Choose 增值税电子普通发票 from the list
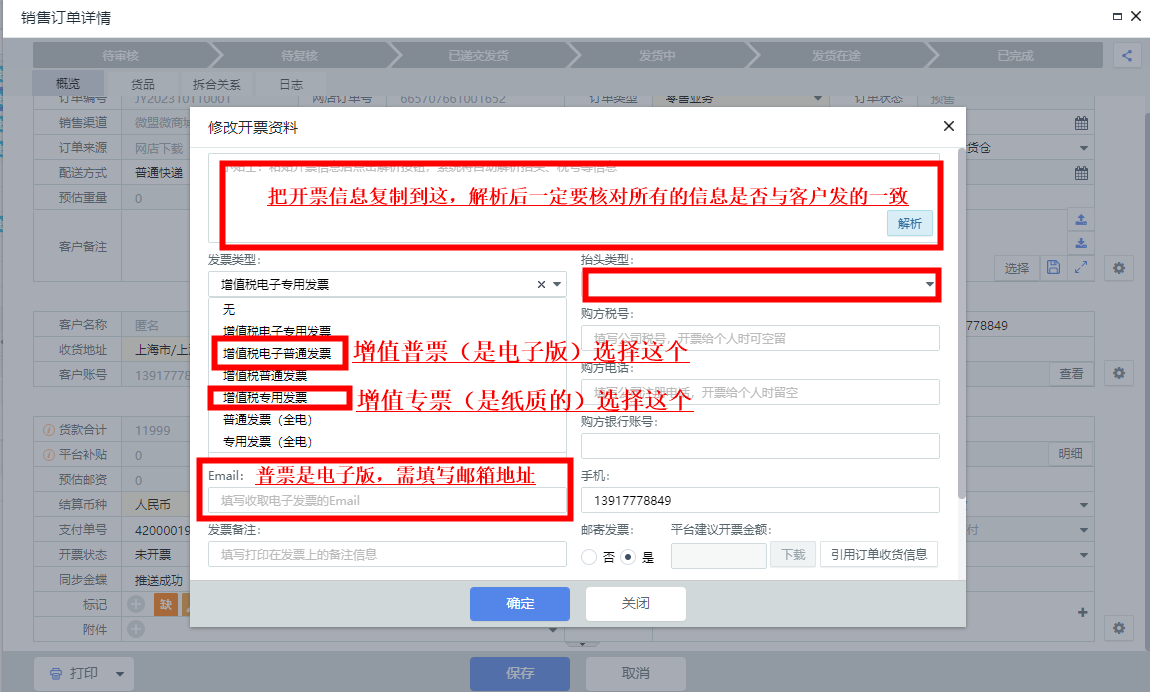1150x692 pixels. click(277, 353)
